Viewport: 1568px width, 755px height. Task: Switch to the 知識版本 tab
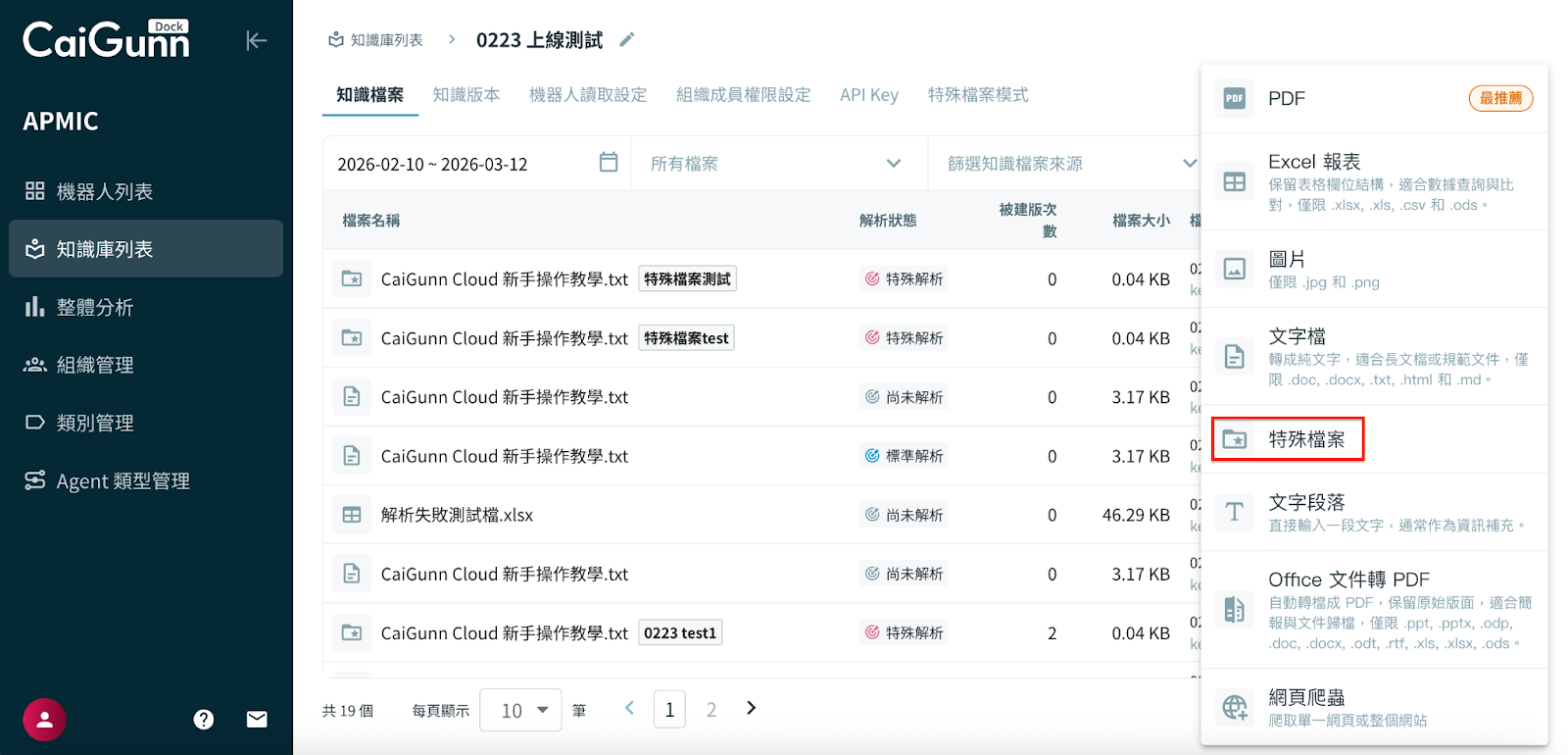click(x=466, y=95)
